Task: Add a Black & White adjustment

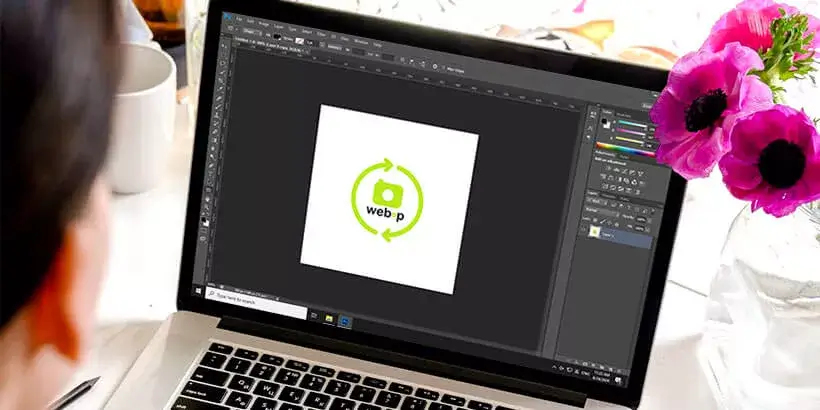Action: (619, 179)
